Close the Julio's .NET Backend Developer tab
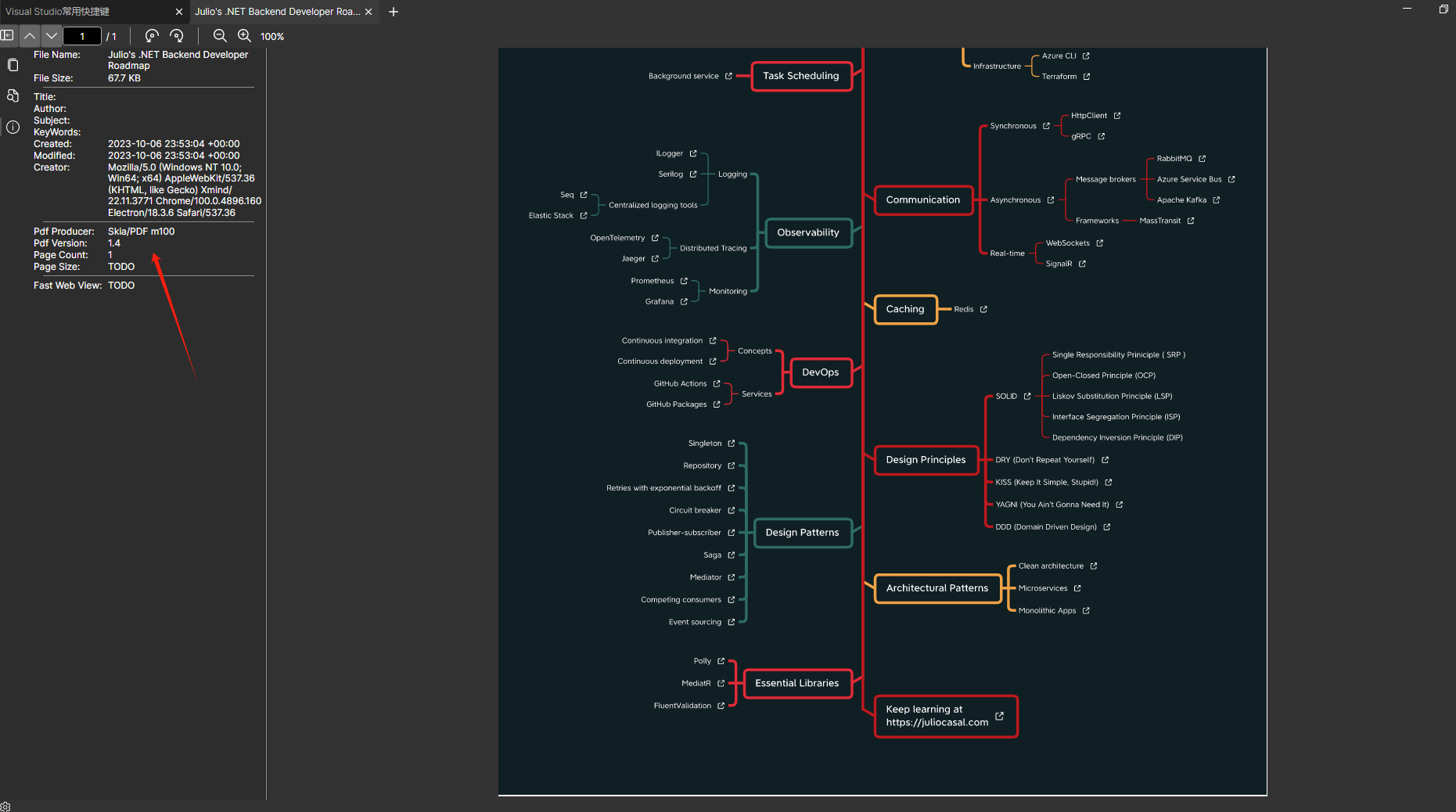 click(368, 12)
